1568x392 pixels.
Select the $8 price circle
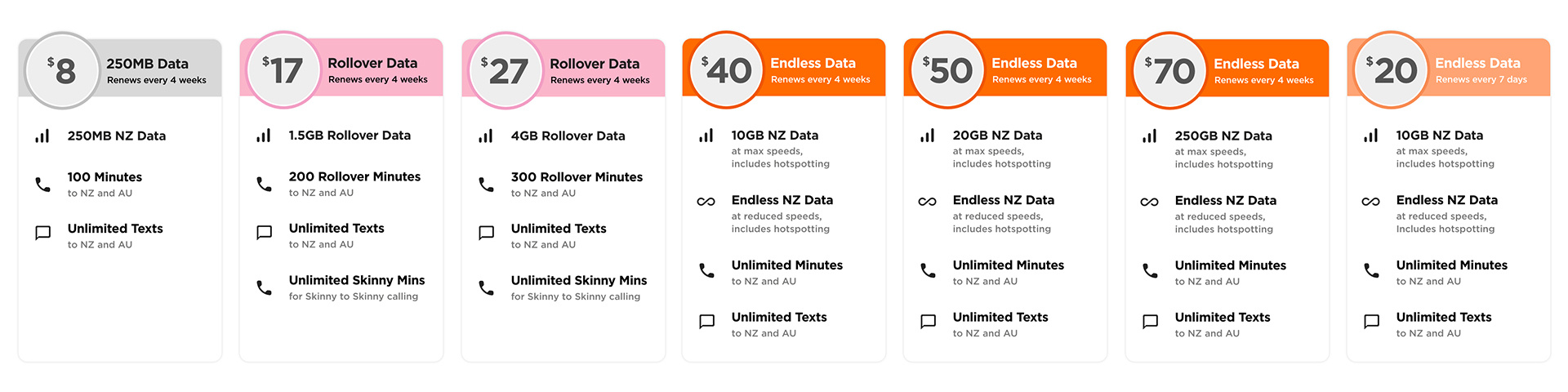[62, 70]
